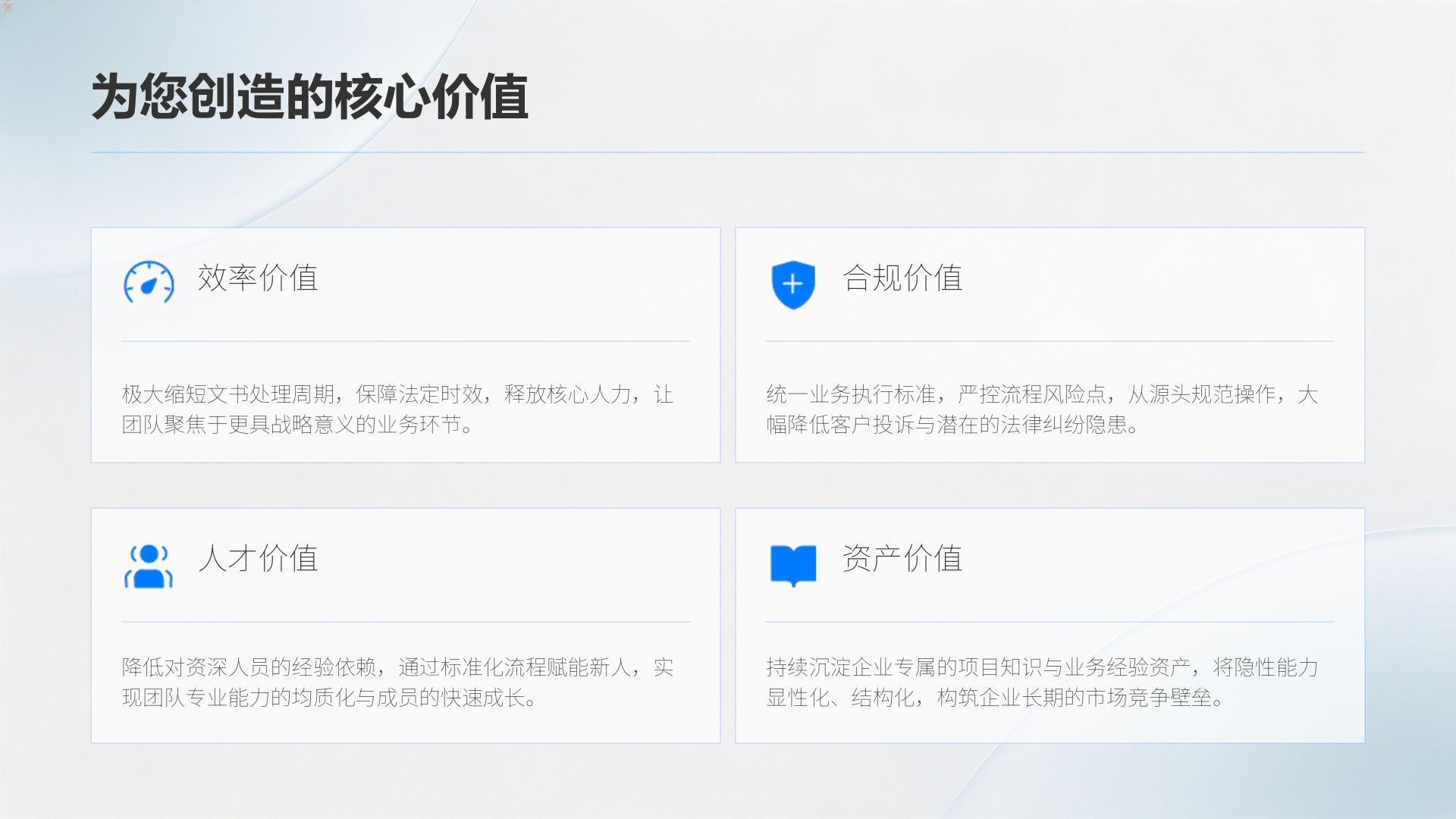The width and height of the screenshot is (1456, 819).
Task: Select the 人才价值 card heading
Action: [x=258, y=559]
